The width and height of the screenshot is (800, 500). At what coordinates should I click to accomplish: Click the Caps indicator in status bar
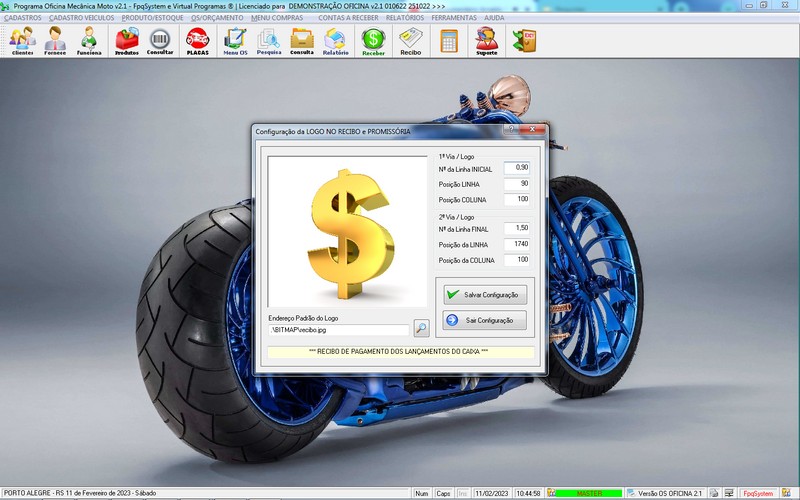coord(443,493)
